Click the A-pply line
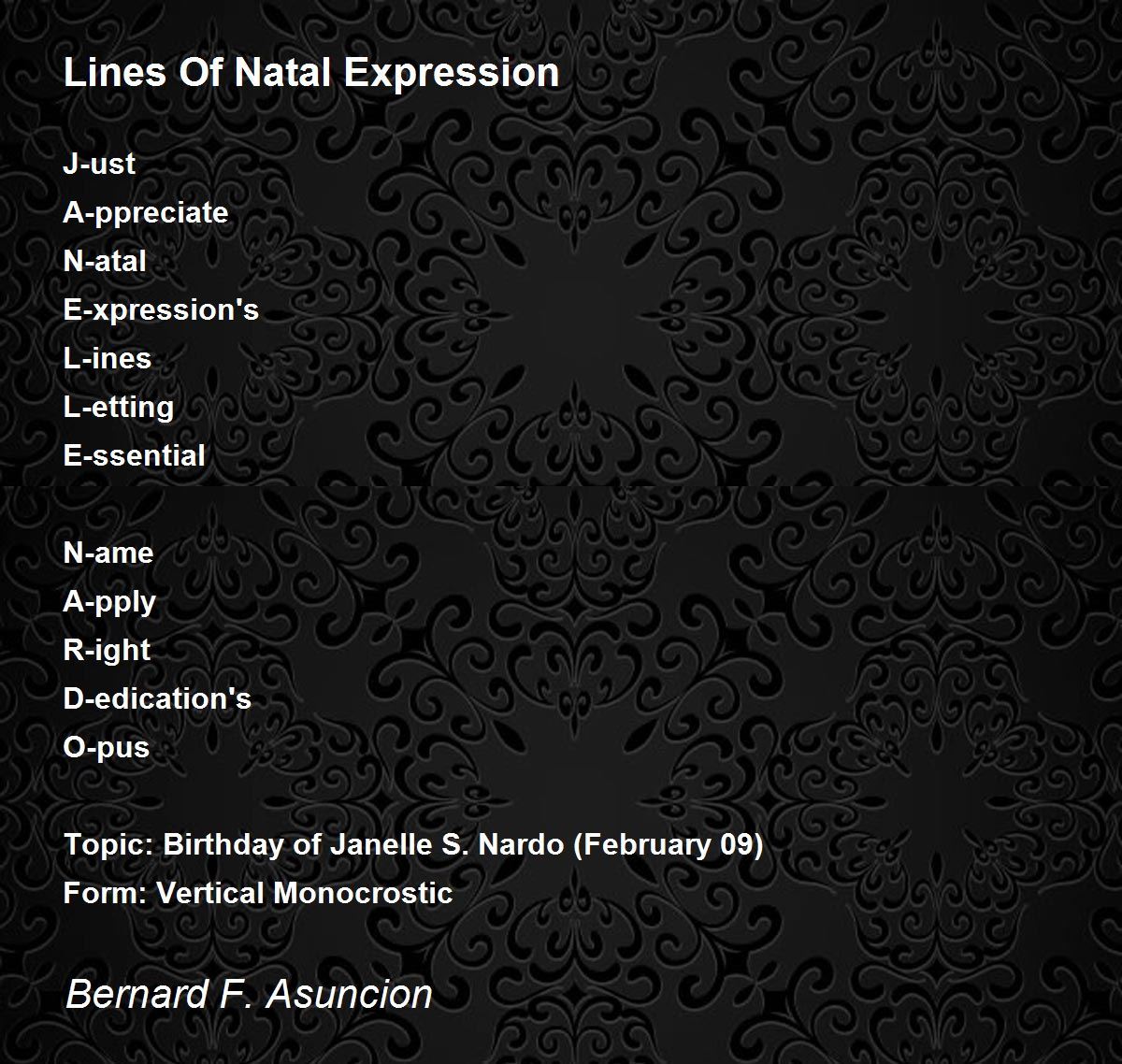1122x1064 pixels. (x=109, y=602)
